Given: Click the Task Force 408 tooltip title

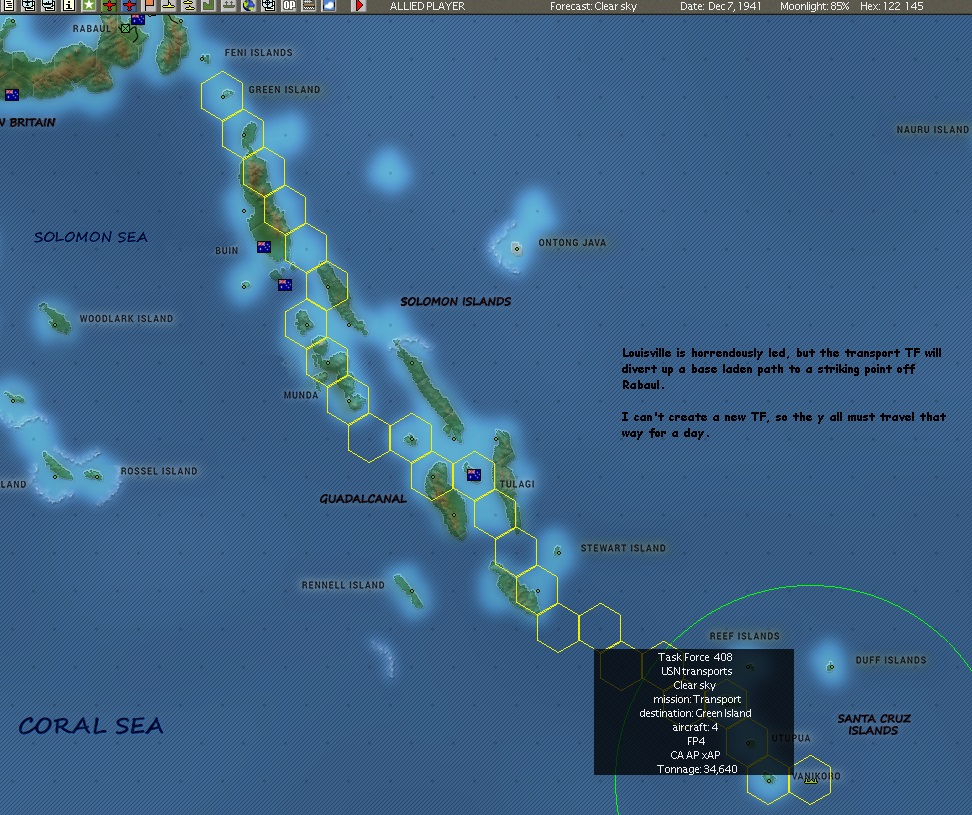Looking at the screenshot, I should 695,657.
